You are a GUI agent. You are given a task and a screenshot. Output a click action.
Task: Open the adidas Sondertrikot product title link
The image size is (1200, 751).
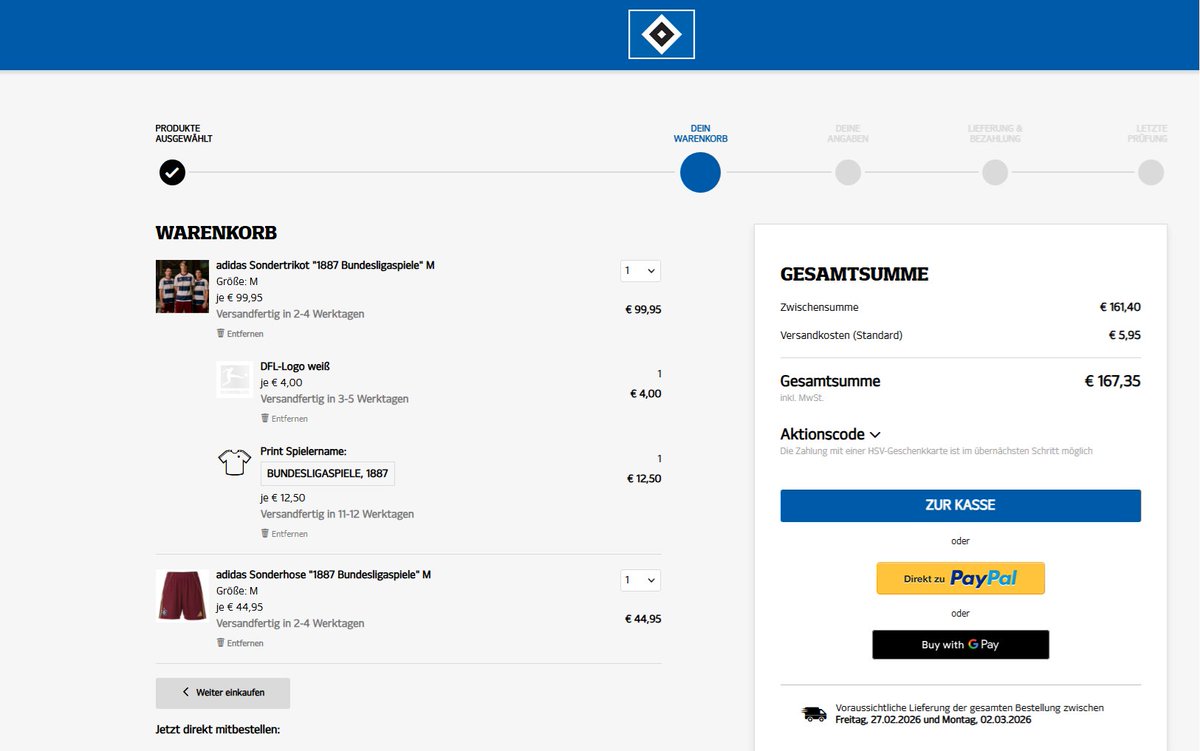(x=325, y=265)
